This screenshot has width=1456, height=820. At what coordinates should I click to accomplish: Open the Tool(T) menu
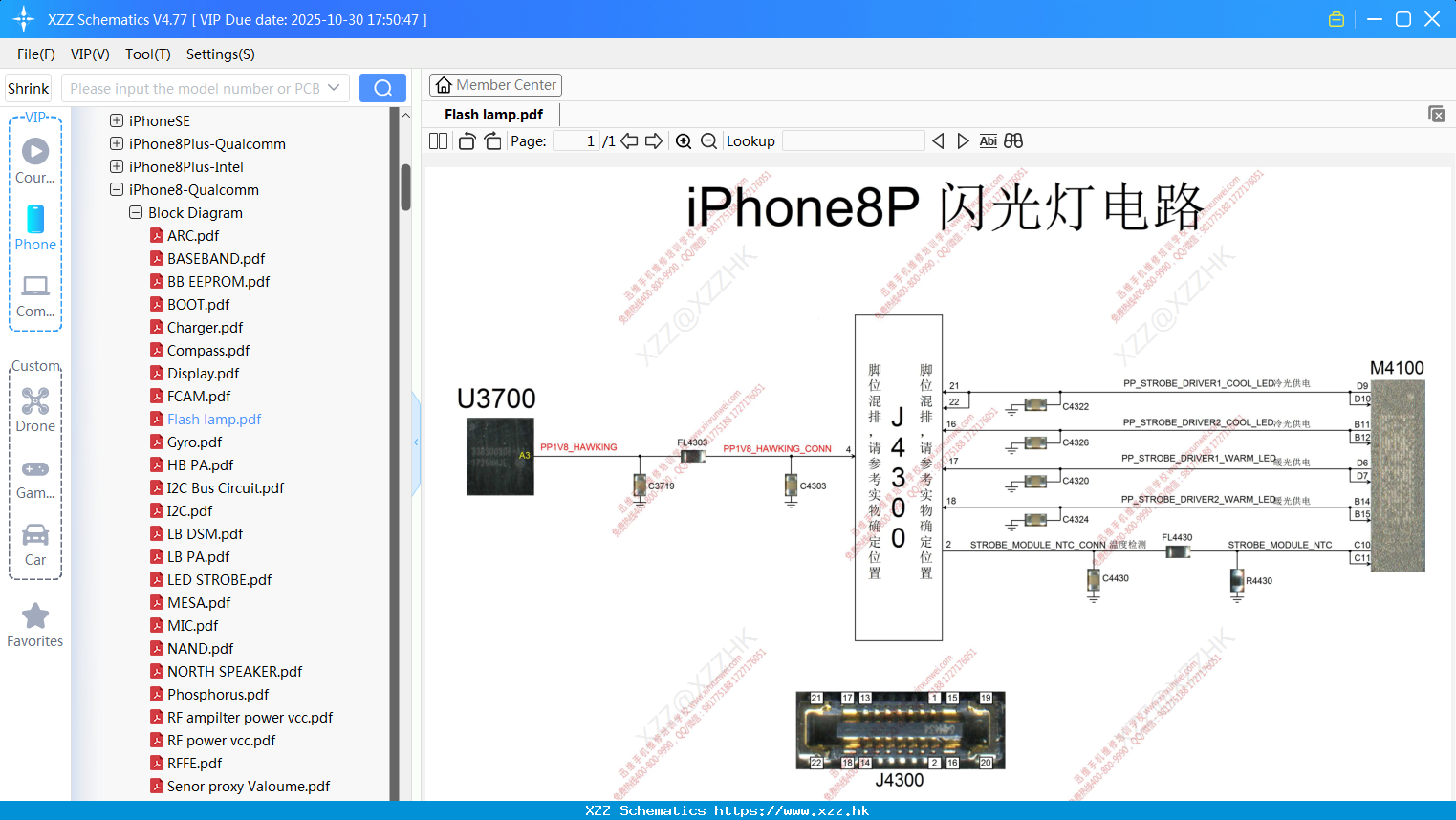[148, 54]
